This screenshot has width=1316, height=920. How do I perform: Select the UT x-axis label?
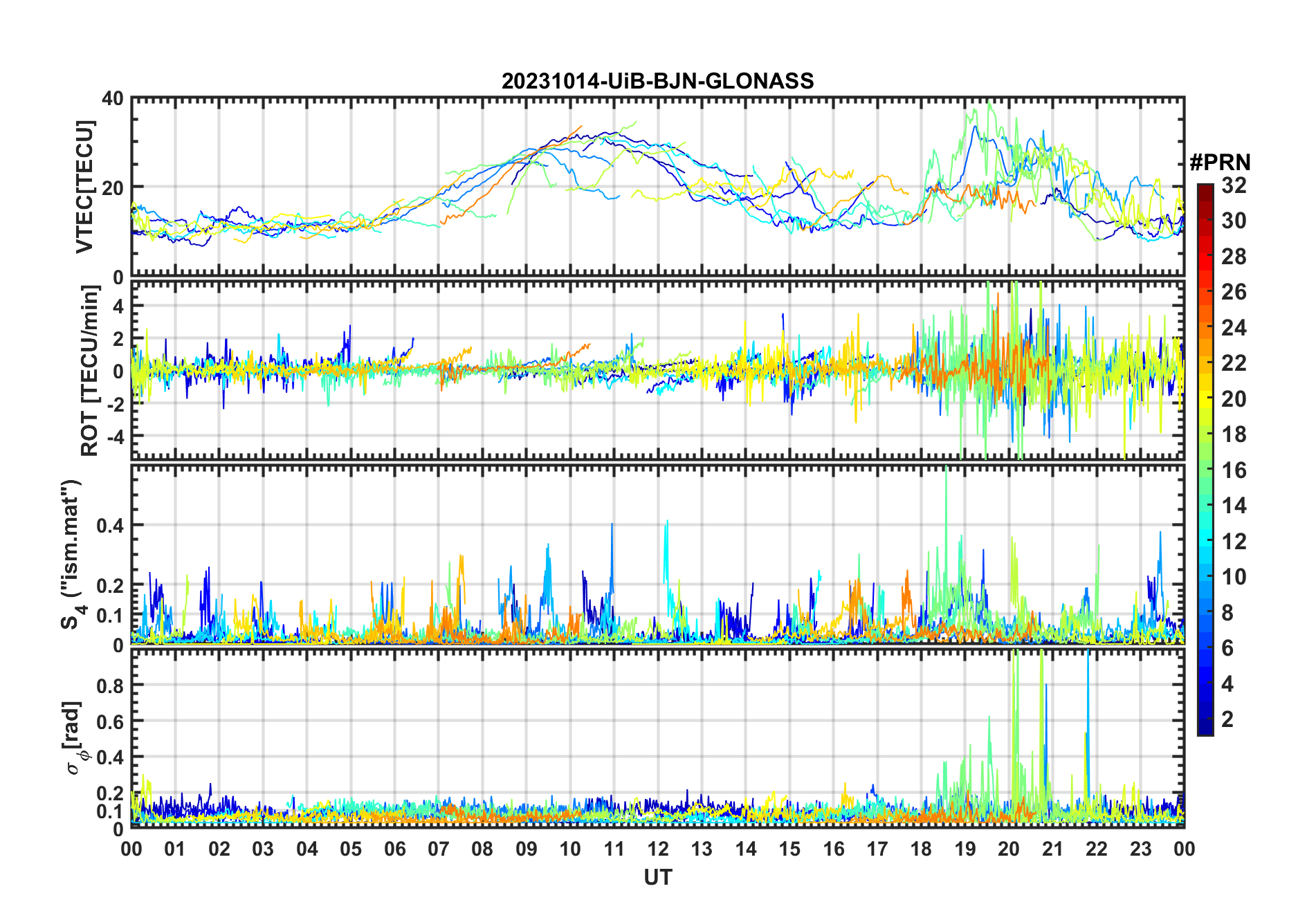(657, 877)
